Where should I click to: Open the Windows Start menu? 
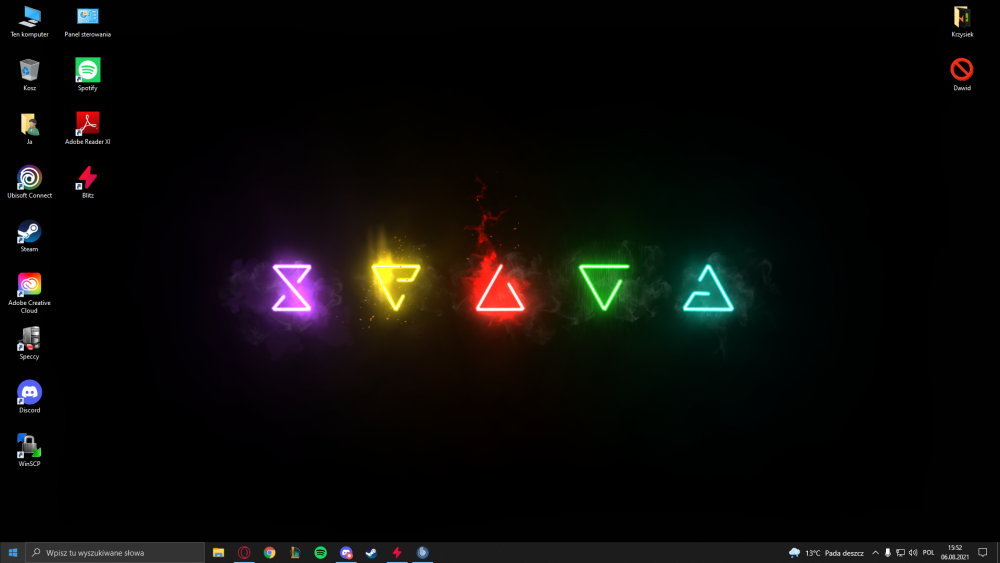coord(13,553)
